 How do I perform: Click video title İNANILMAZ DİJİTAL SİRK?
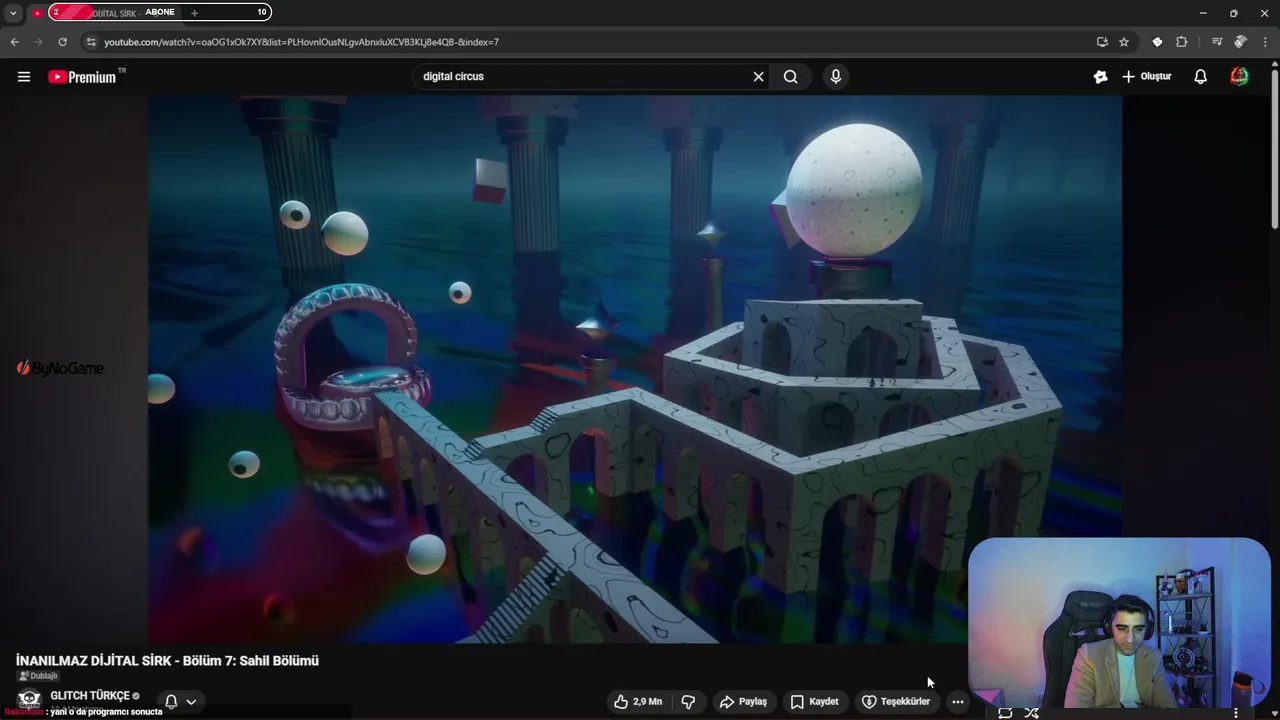167,661
